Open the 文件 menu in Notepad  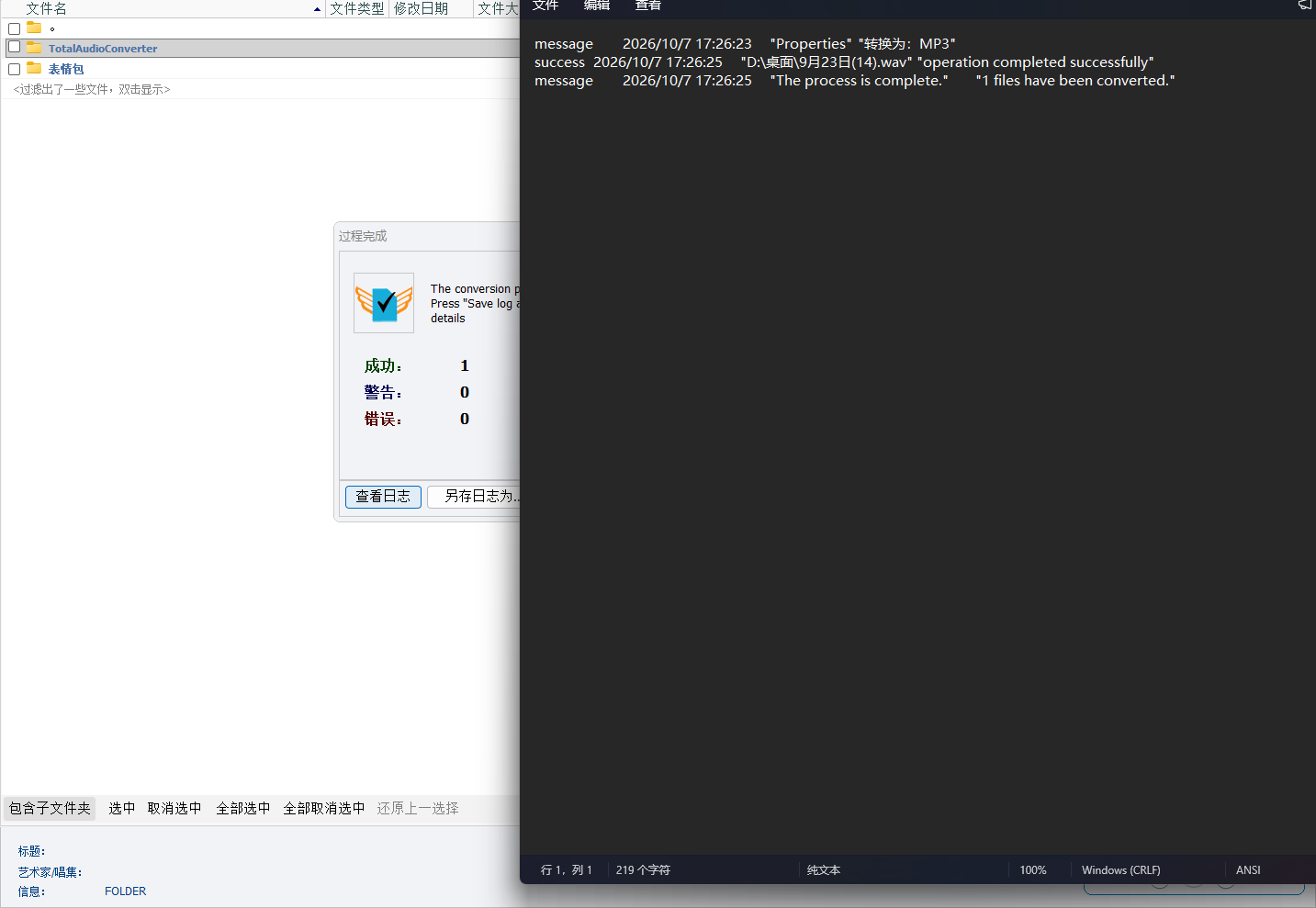[x=546, y=6]
